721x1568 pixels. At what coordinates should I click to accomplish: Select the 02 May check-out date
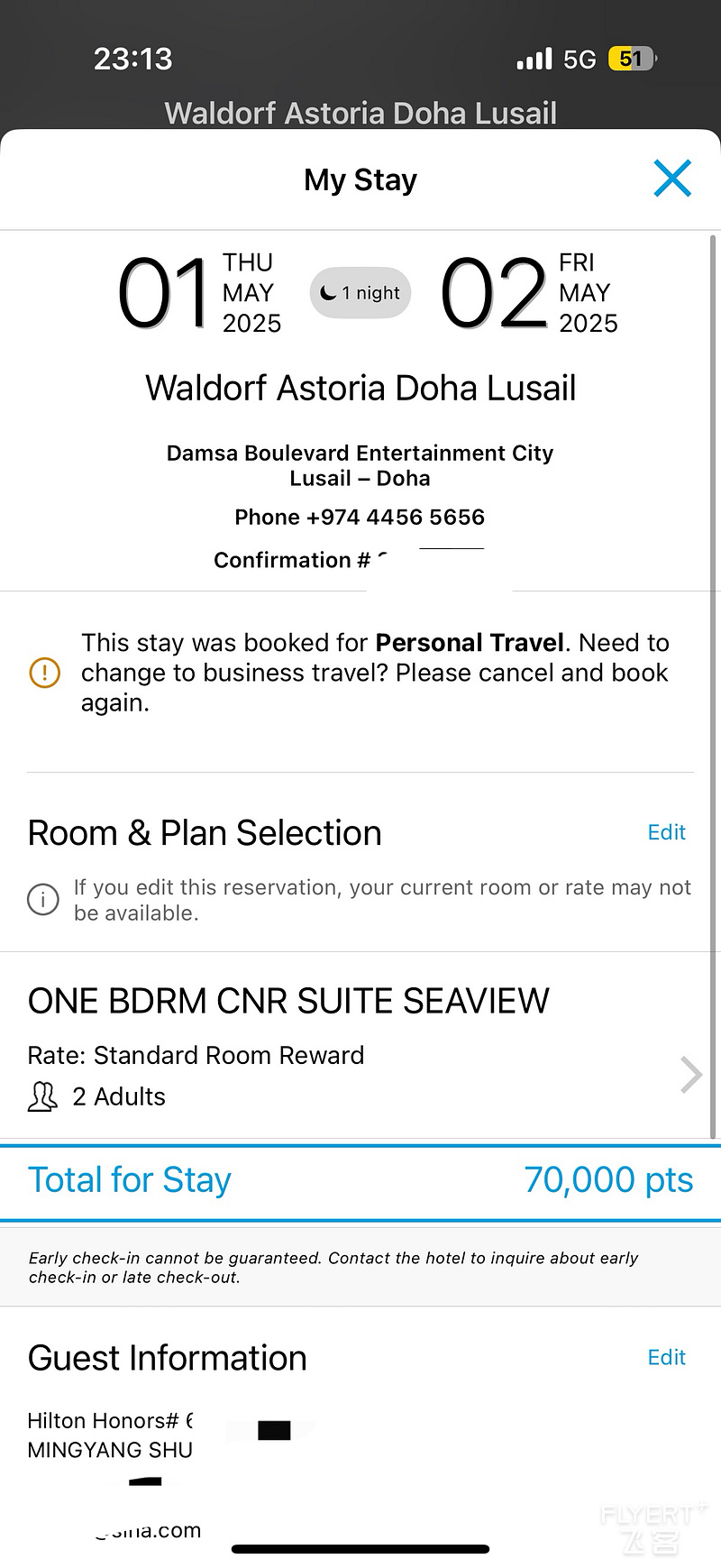point(529,292)
